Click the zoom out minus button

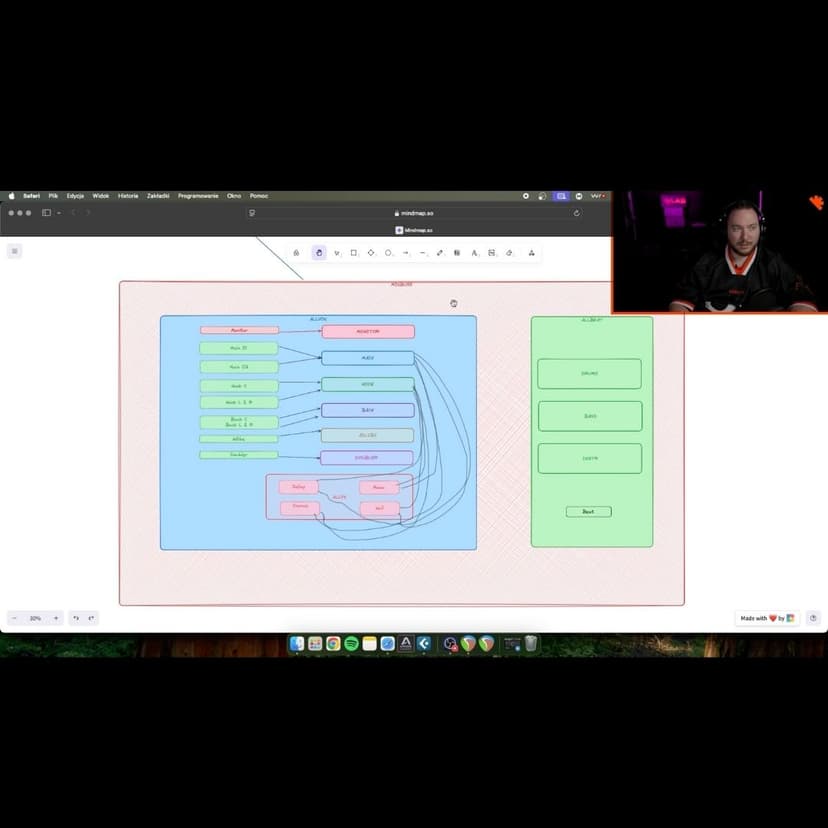click(x=14, y=618)
